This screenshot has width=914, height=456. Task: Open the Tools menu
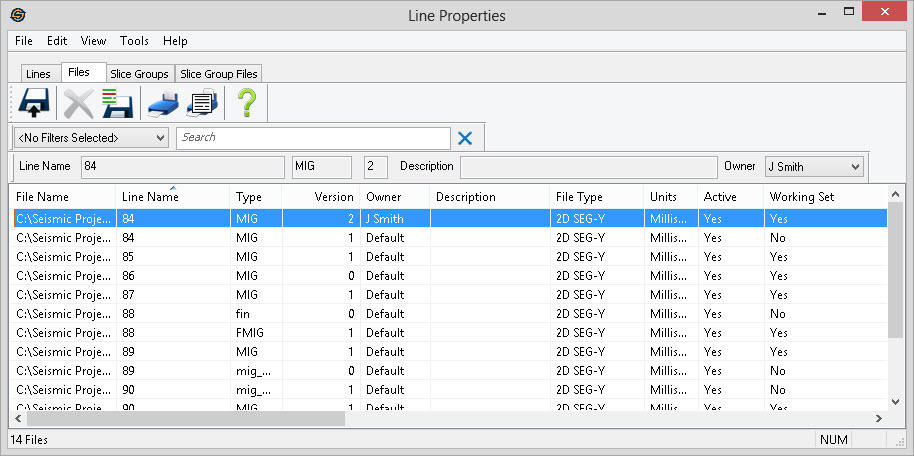pos(134,41)
